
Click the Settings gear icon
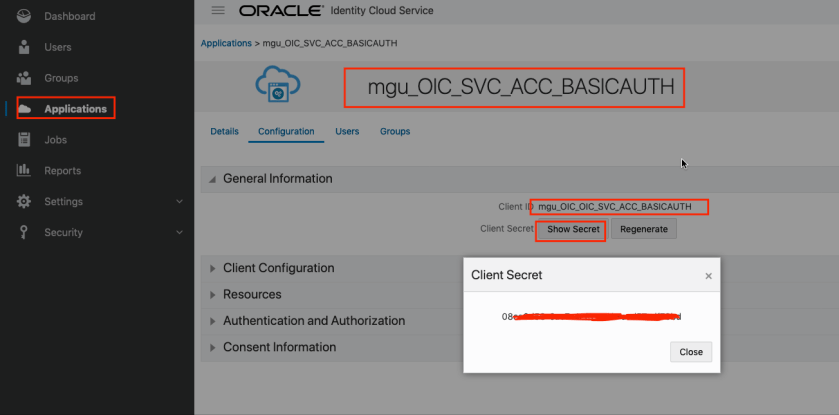point(24,202)
